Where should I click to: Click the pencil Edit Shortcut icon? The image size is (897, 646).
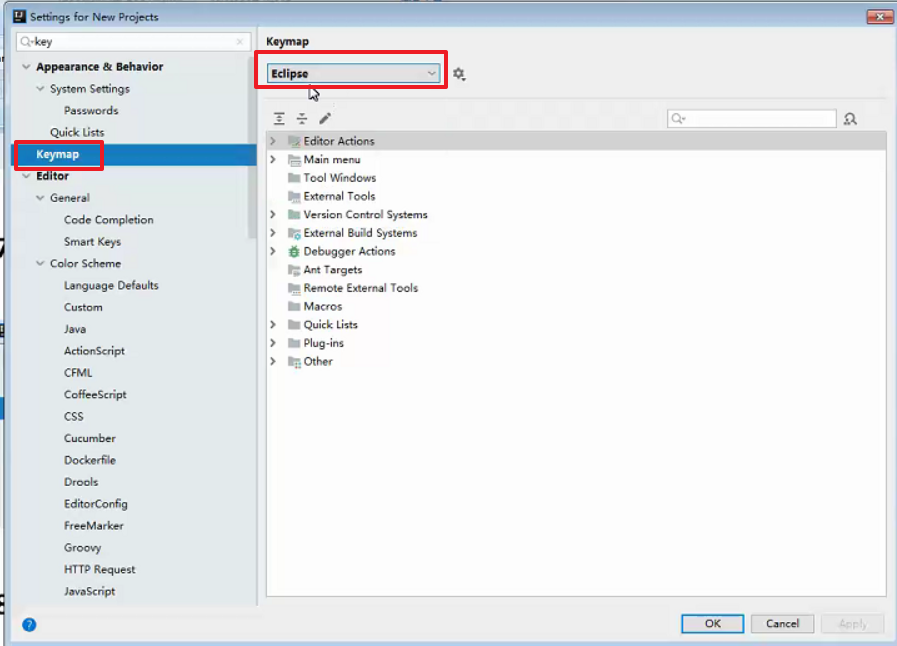(x=325, y=118)
